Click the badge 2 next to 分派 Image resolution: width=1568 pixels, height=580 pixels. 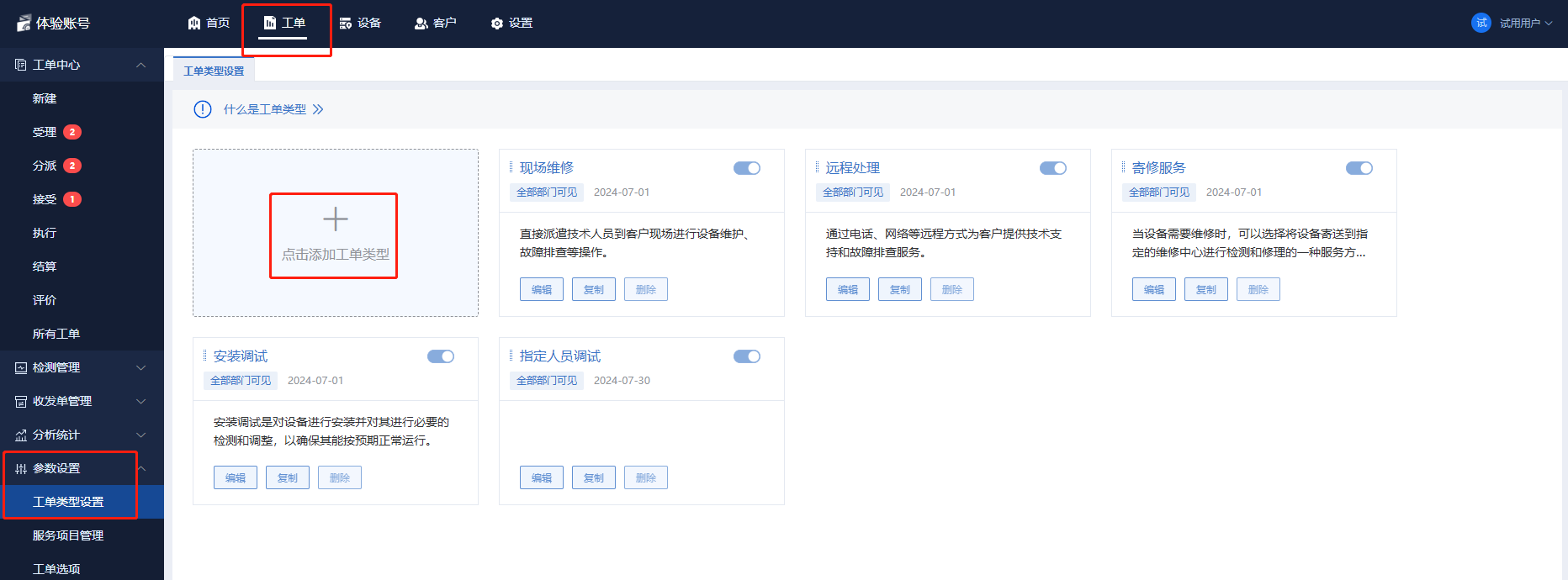72,166
